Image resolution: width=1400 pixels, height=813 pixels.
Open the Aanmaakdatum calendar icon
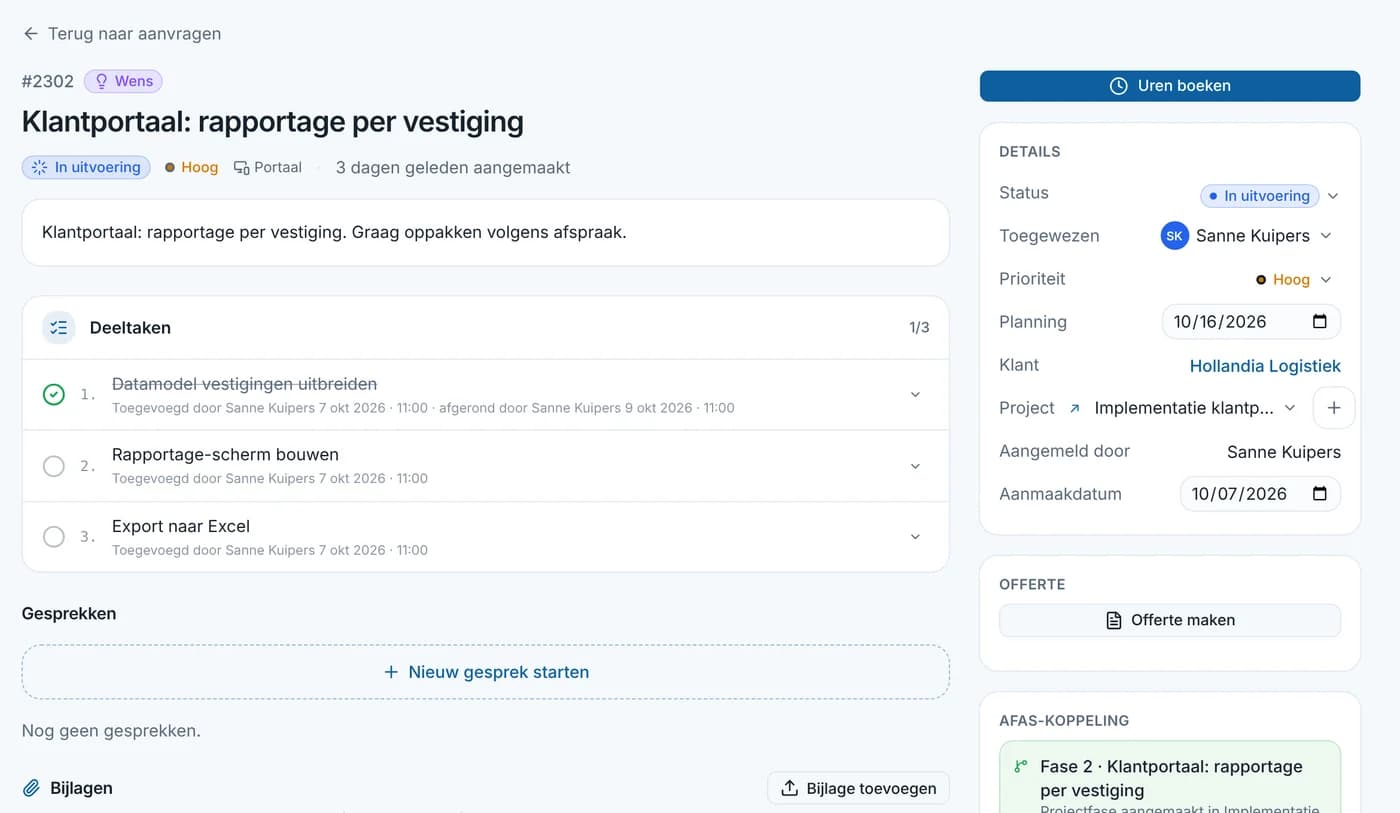(1320, 494)
